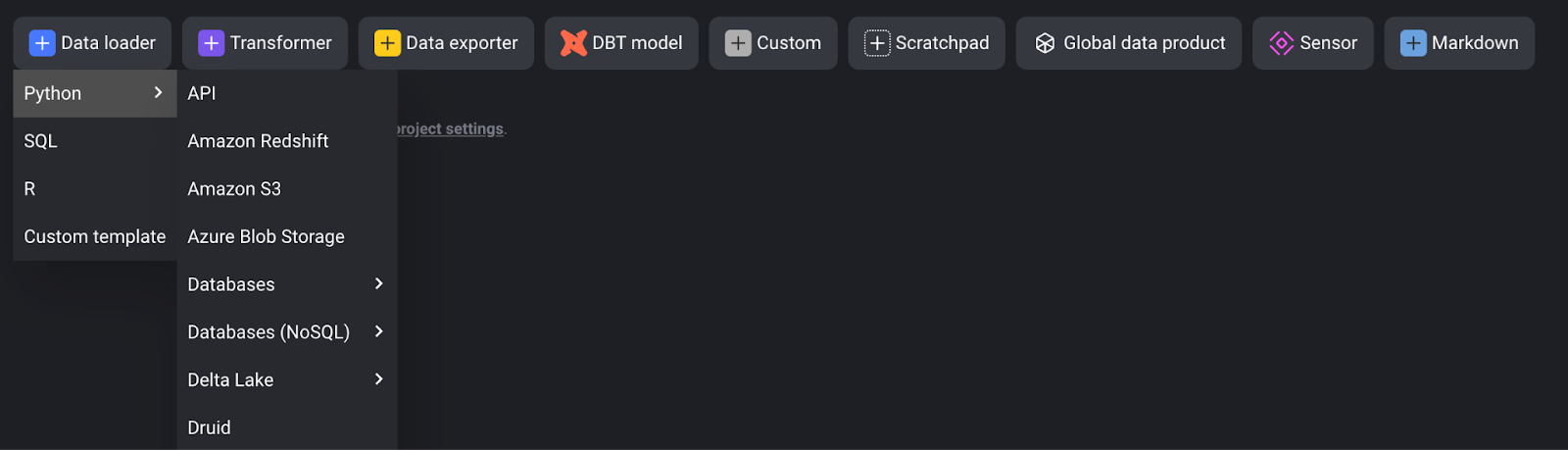The height and width of the screenshot is (450, 1568).
Task: Click the Markdown plus icon
Action: tap(1413, 43)
